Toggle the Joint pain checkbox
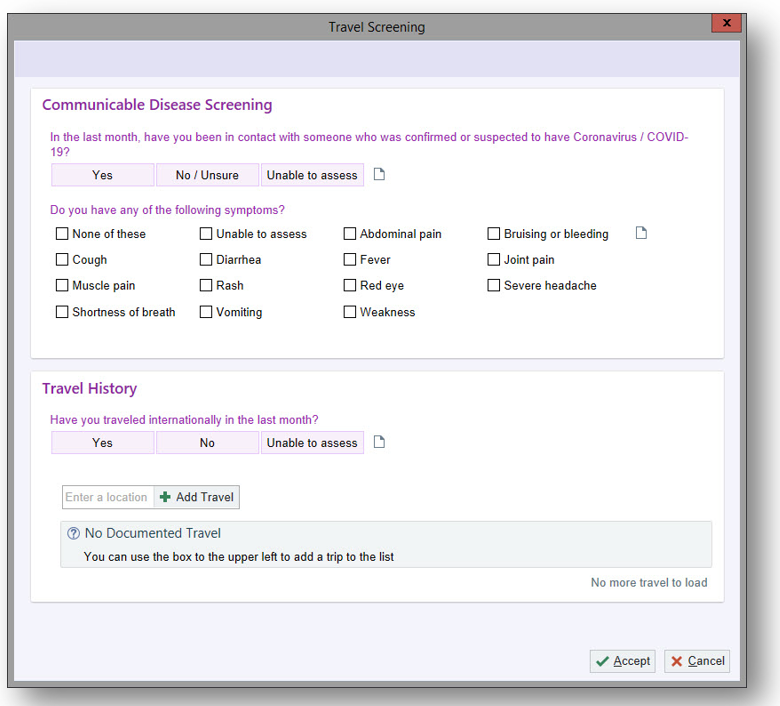Screen dimensions: 780x706 [x=494, y=260]
